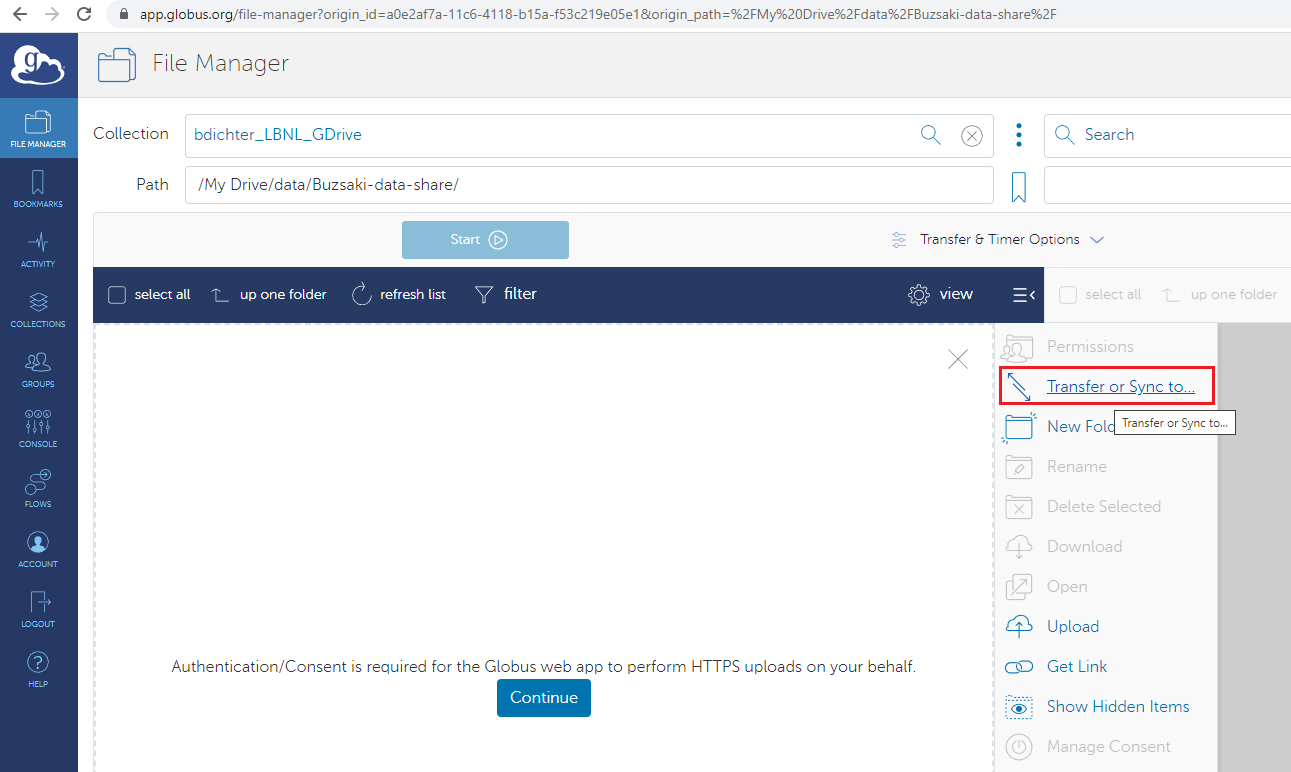This screenshot has height=772, width=1291.
Task: Open Flows in the sidebar
Action: point(38,488)
